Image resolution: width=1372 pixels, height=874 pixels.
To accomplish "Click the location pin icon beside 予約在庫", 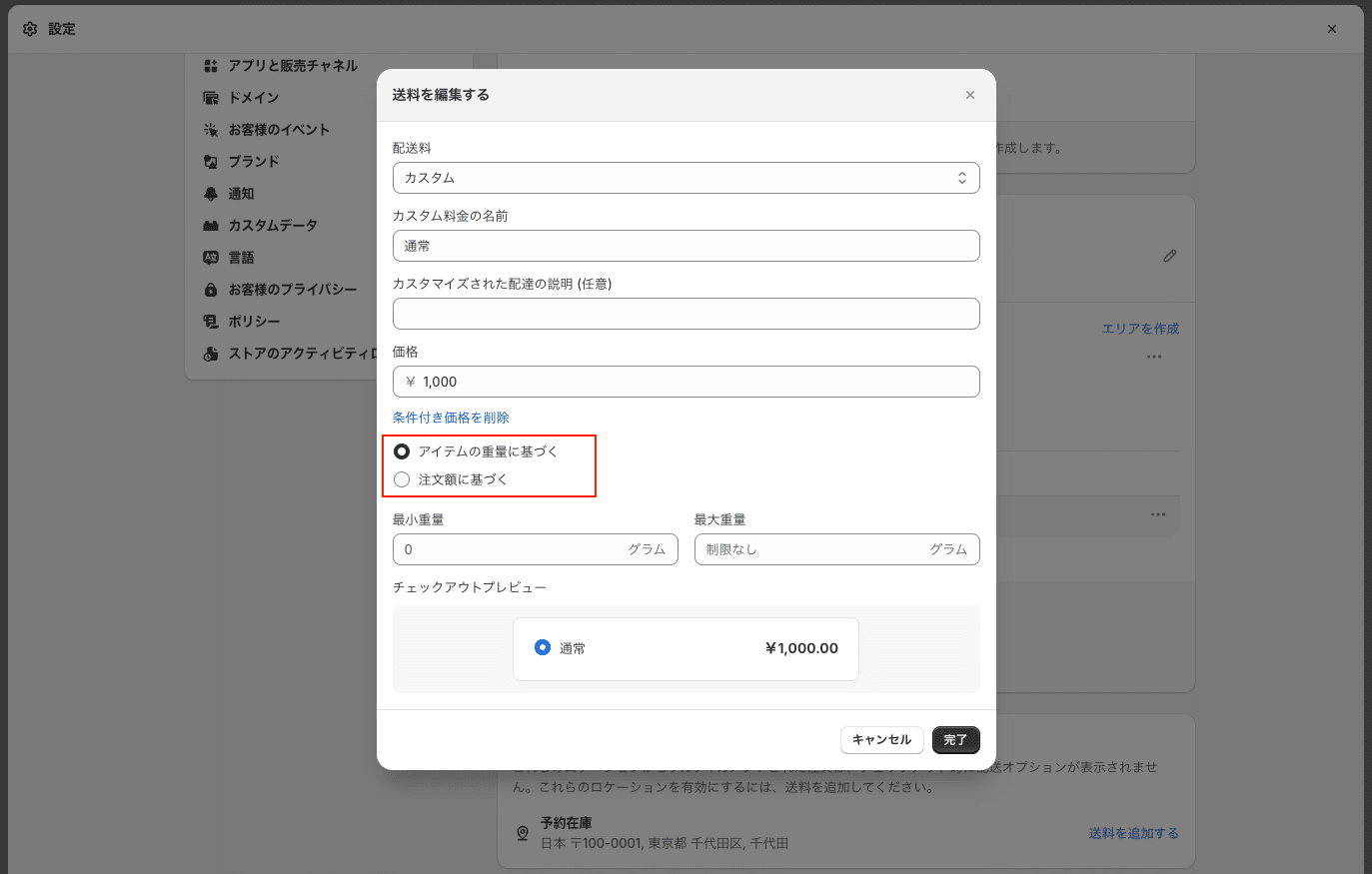I will (x=521, y=832).
